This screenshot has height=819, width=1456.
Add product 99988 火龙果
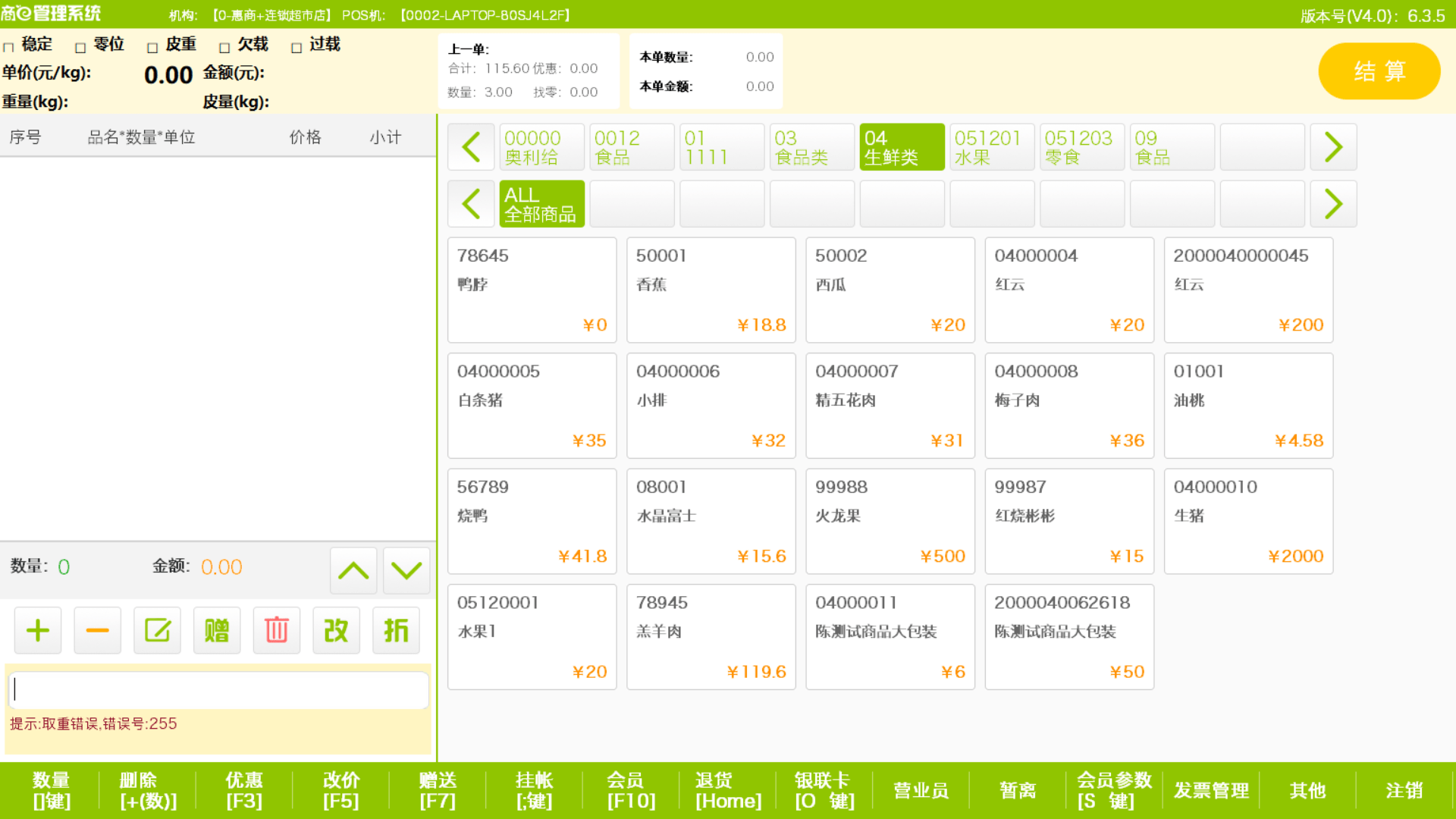click(x=890, y=522)
